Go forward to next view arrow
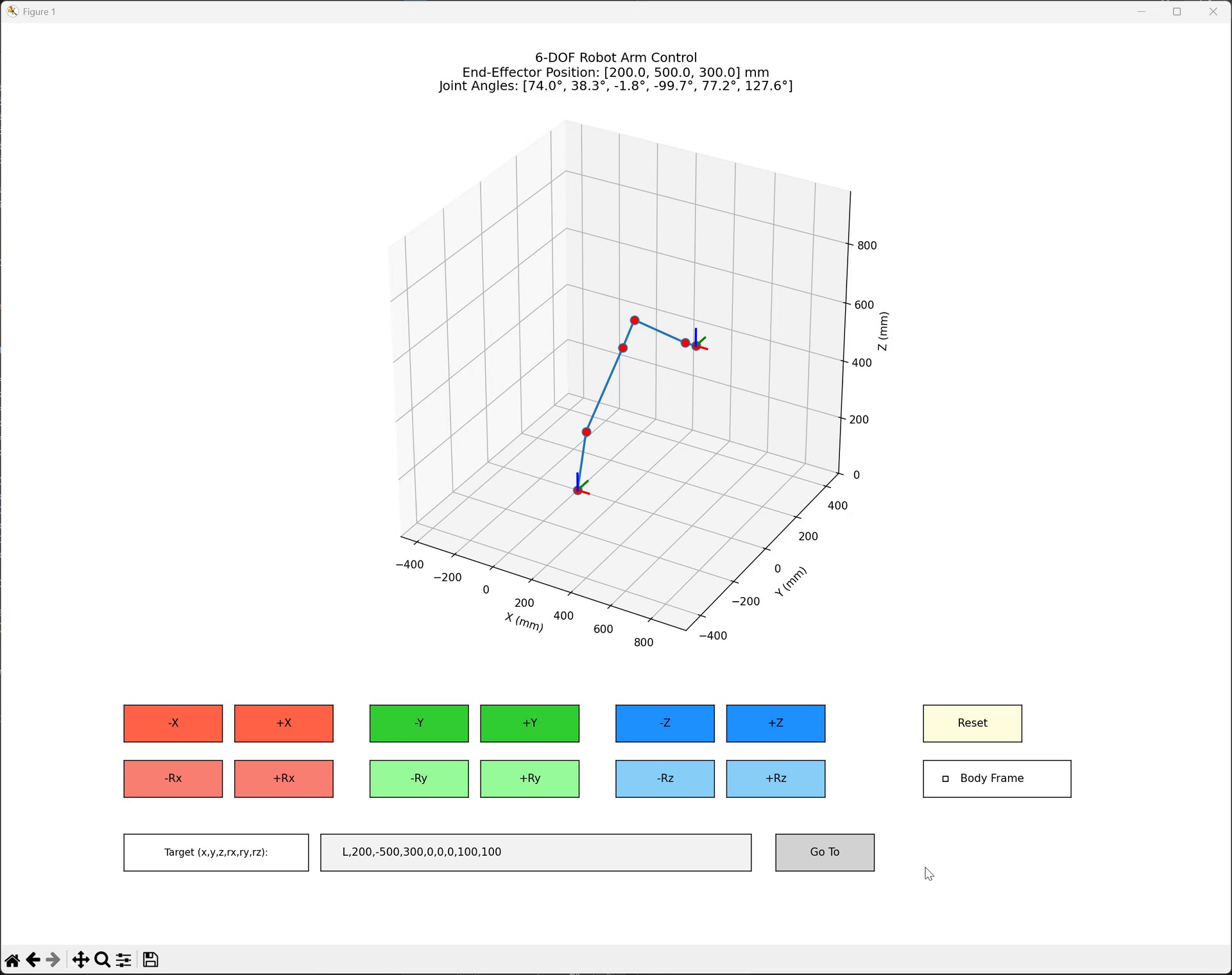The height and width of the screenshot is (975, 1232). click(x=53, y=960)
